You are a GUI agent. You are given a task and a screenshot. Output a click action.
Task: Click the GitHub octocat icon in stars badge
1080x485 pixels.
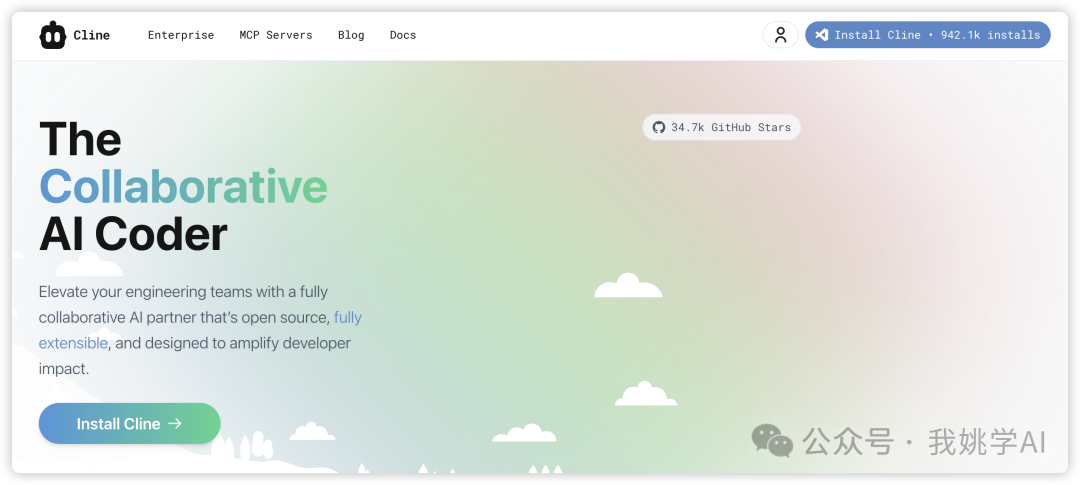coord(659,127)
